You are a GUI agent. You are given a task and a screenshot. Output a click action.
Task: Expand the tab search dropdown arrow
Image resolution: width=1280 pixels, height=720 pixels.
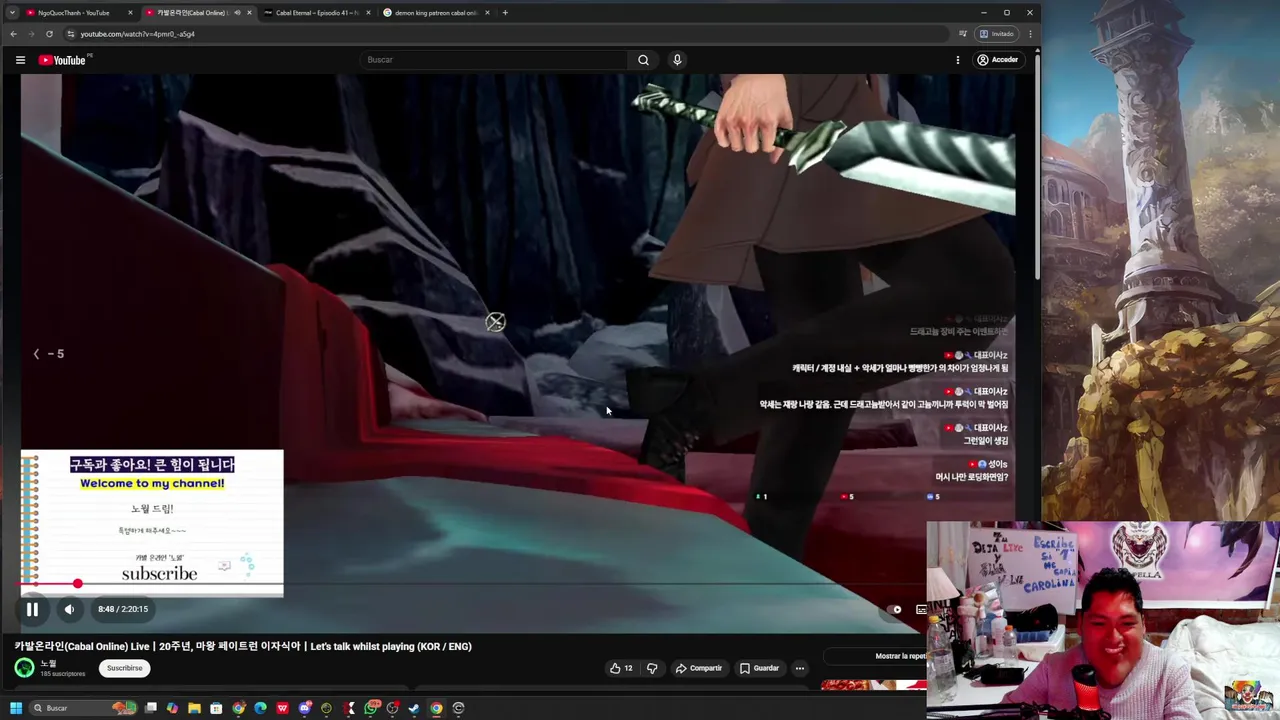pos(12,13)
